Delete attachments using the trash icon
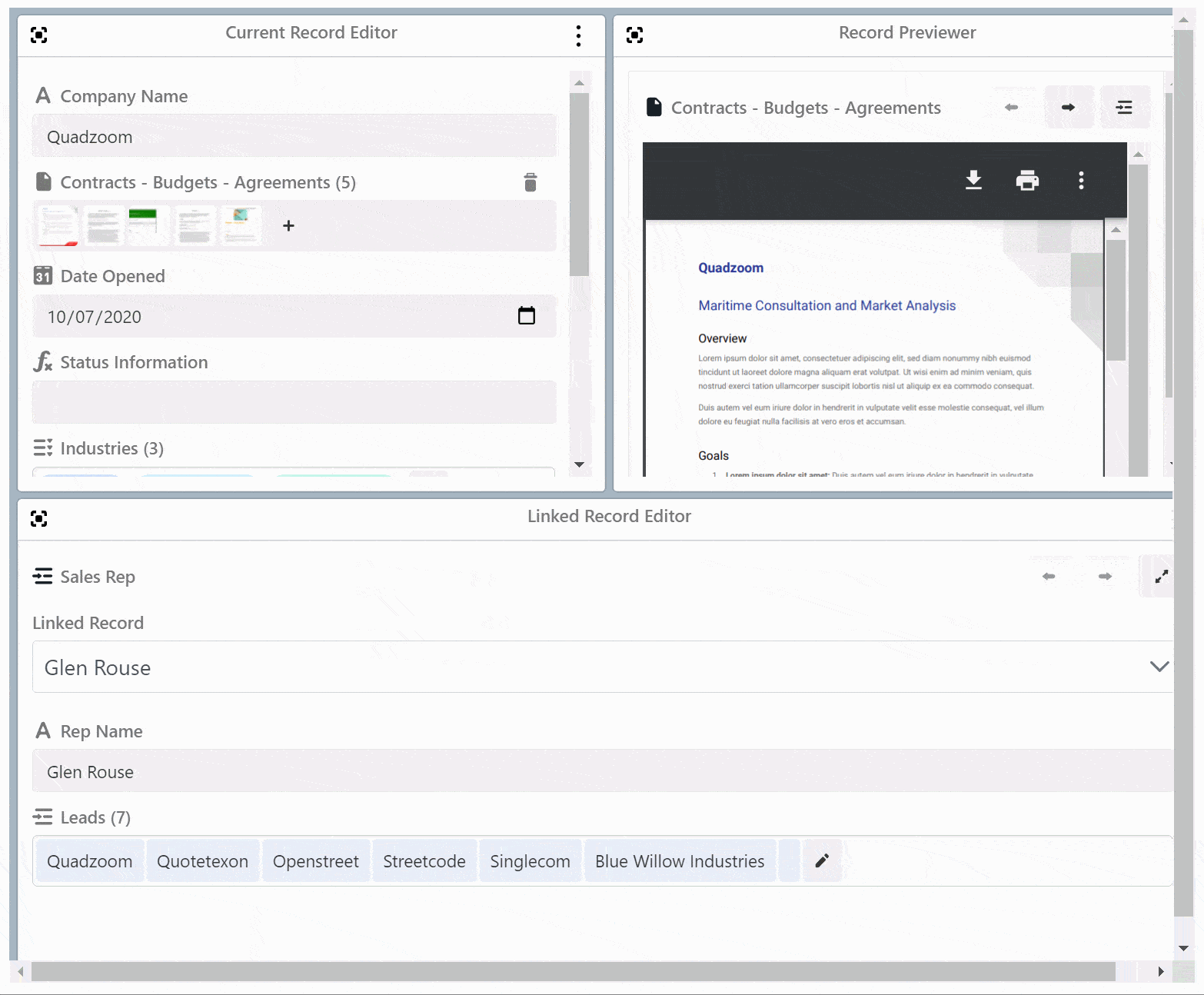The height and width of the screenshot is (995, 1204). tap(530, 182)
